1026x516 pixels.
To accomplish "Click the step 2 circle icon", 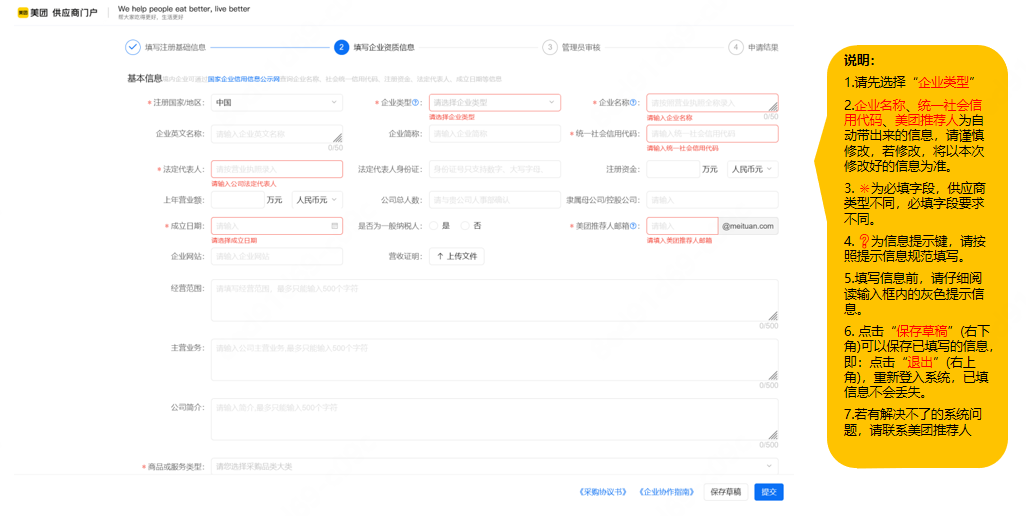I will click(341, 47).
